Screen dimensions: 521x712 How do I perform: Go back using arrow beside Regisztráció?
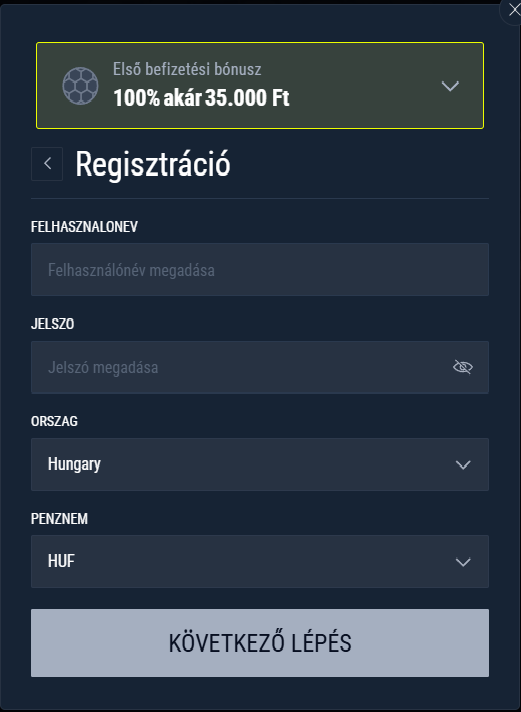pyautogui.click(x=47, y=164)
